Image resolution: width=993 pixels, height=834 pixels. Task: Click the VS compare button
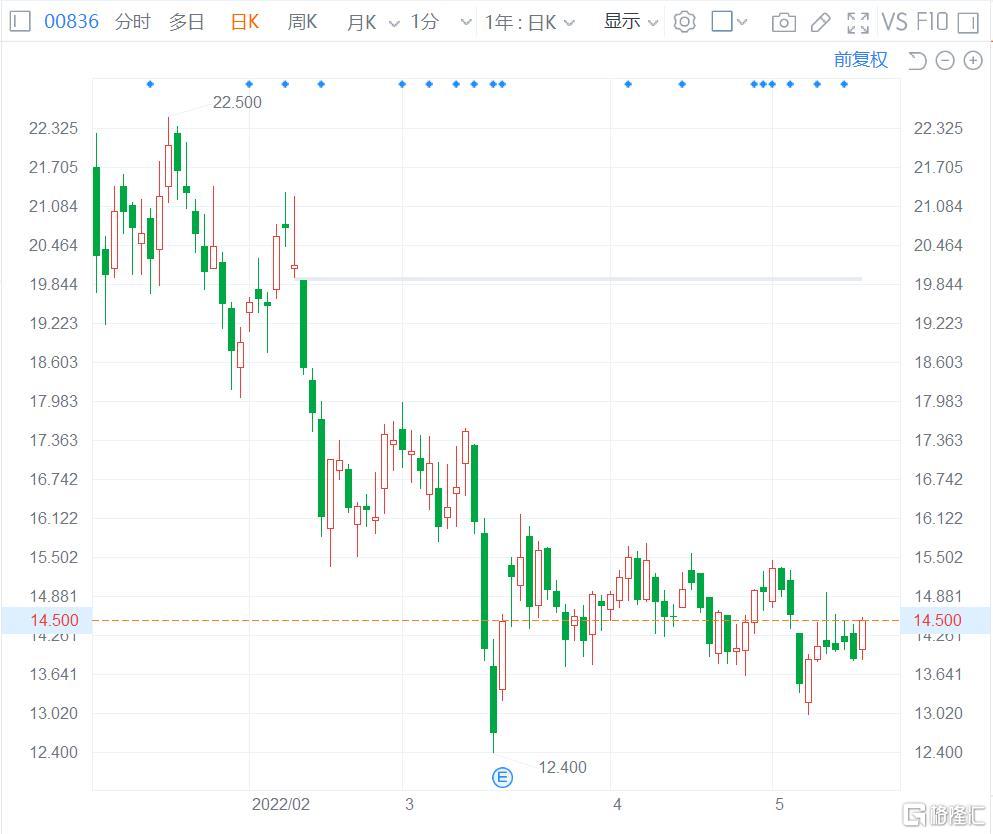coord(894,22)
